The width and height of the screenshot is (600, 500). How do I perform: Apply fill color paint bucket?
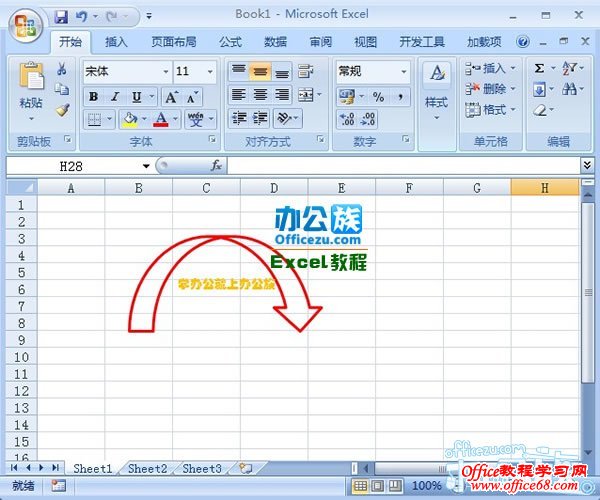[130, 119]
